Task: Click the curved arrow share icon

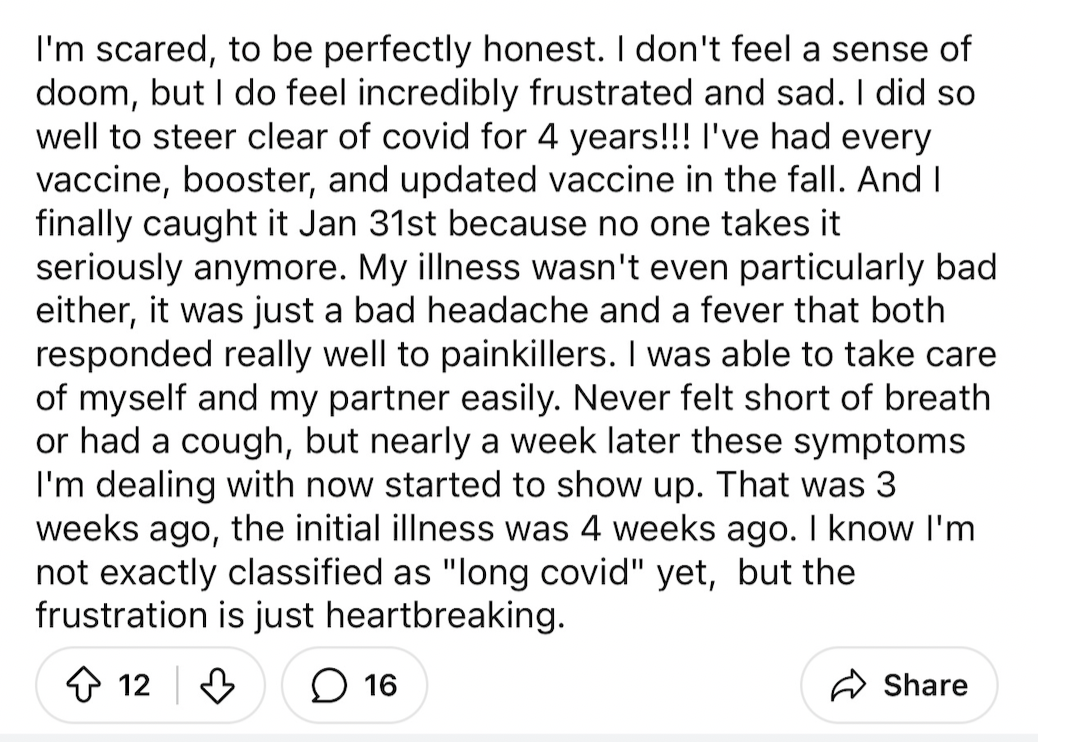Action: (848, 685)
